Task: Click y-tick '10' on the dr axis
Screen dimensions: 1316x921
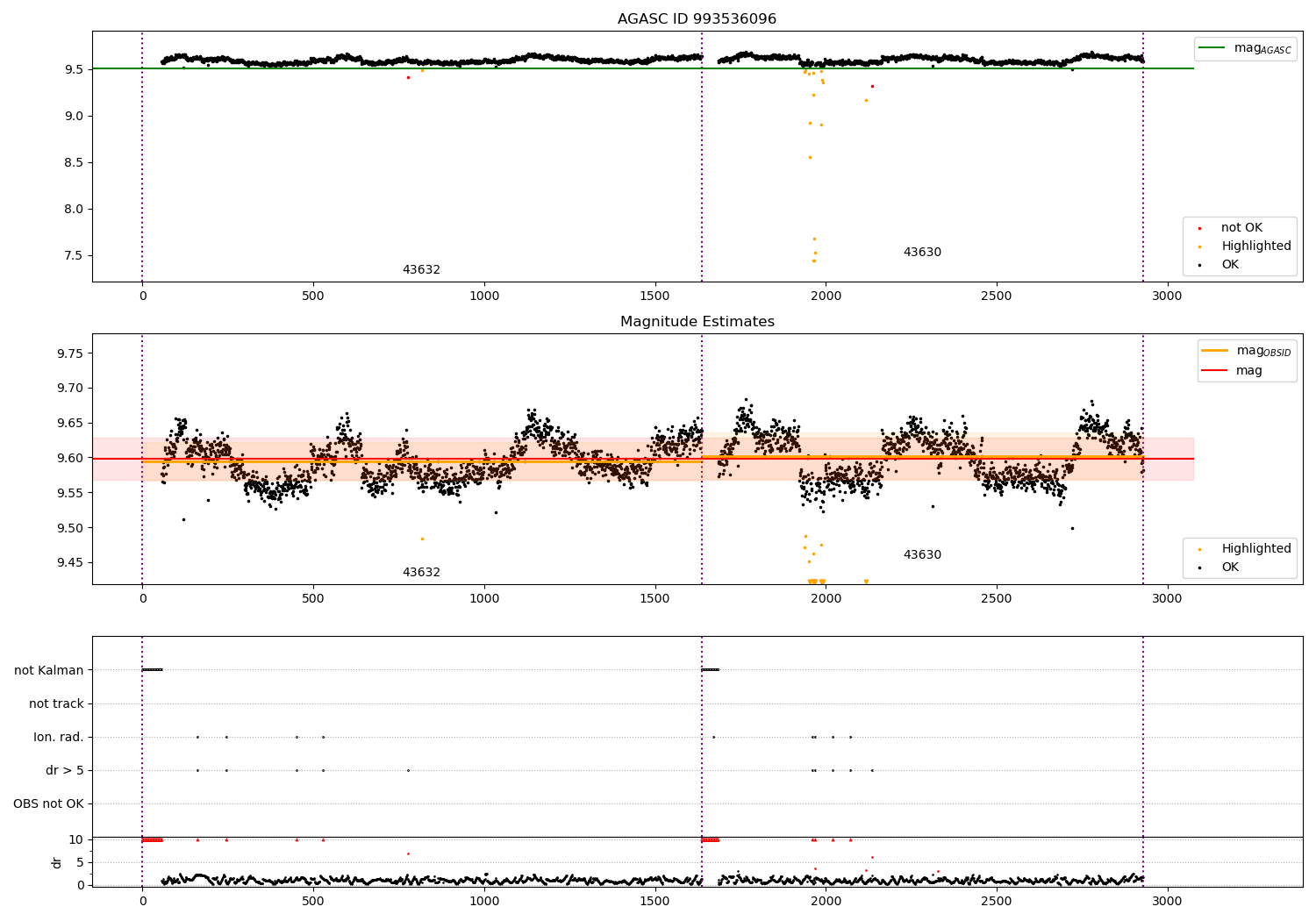Action: tap(76, 840)
